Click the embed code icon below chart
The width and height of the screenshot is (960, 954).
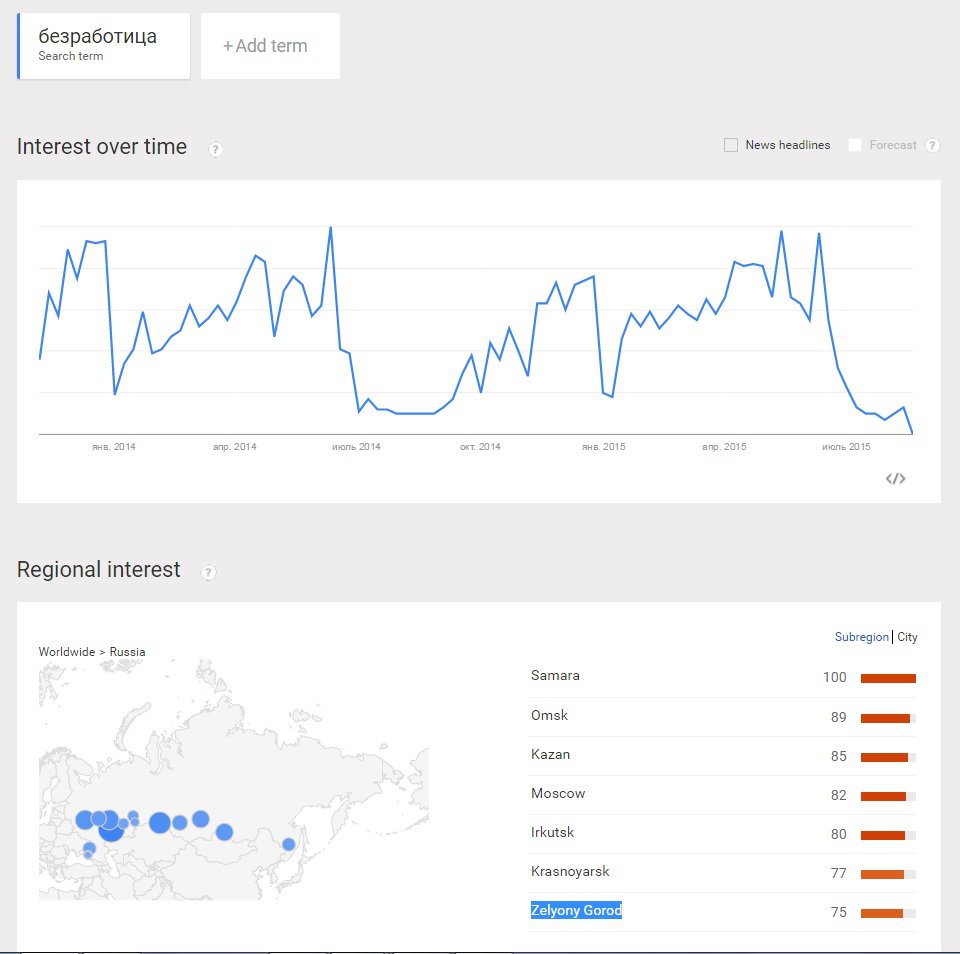pos(895,479)
